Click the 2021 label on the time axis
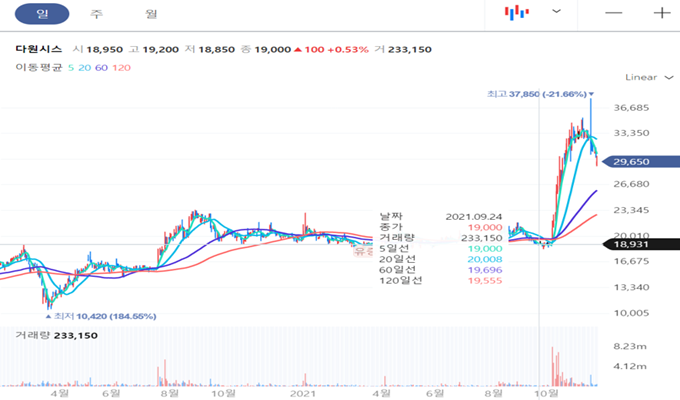Screen dimensions: 680x400 303,393
